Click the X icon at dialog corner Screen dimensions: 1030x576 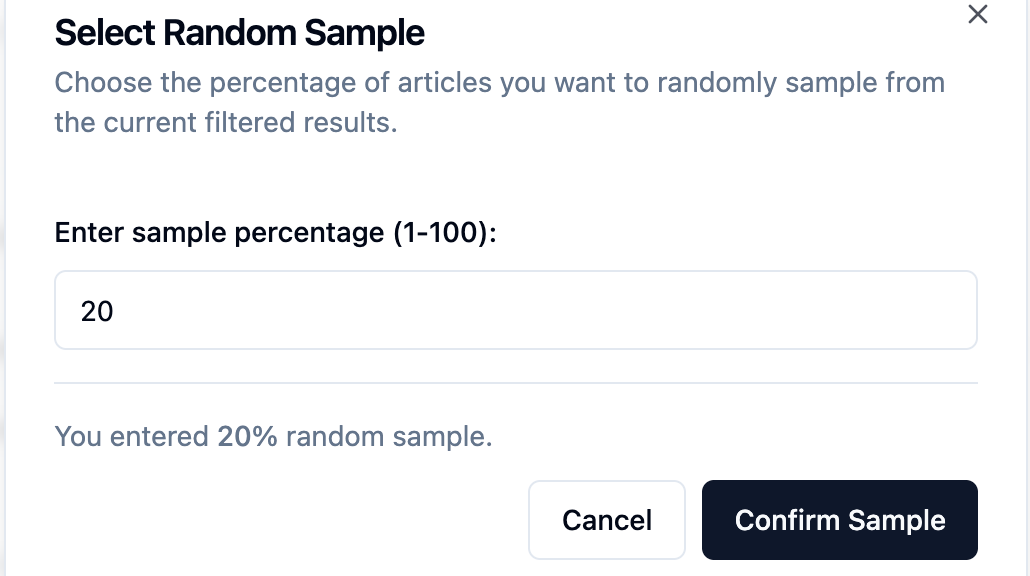(x=977, y=14)
